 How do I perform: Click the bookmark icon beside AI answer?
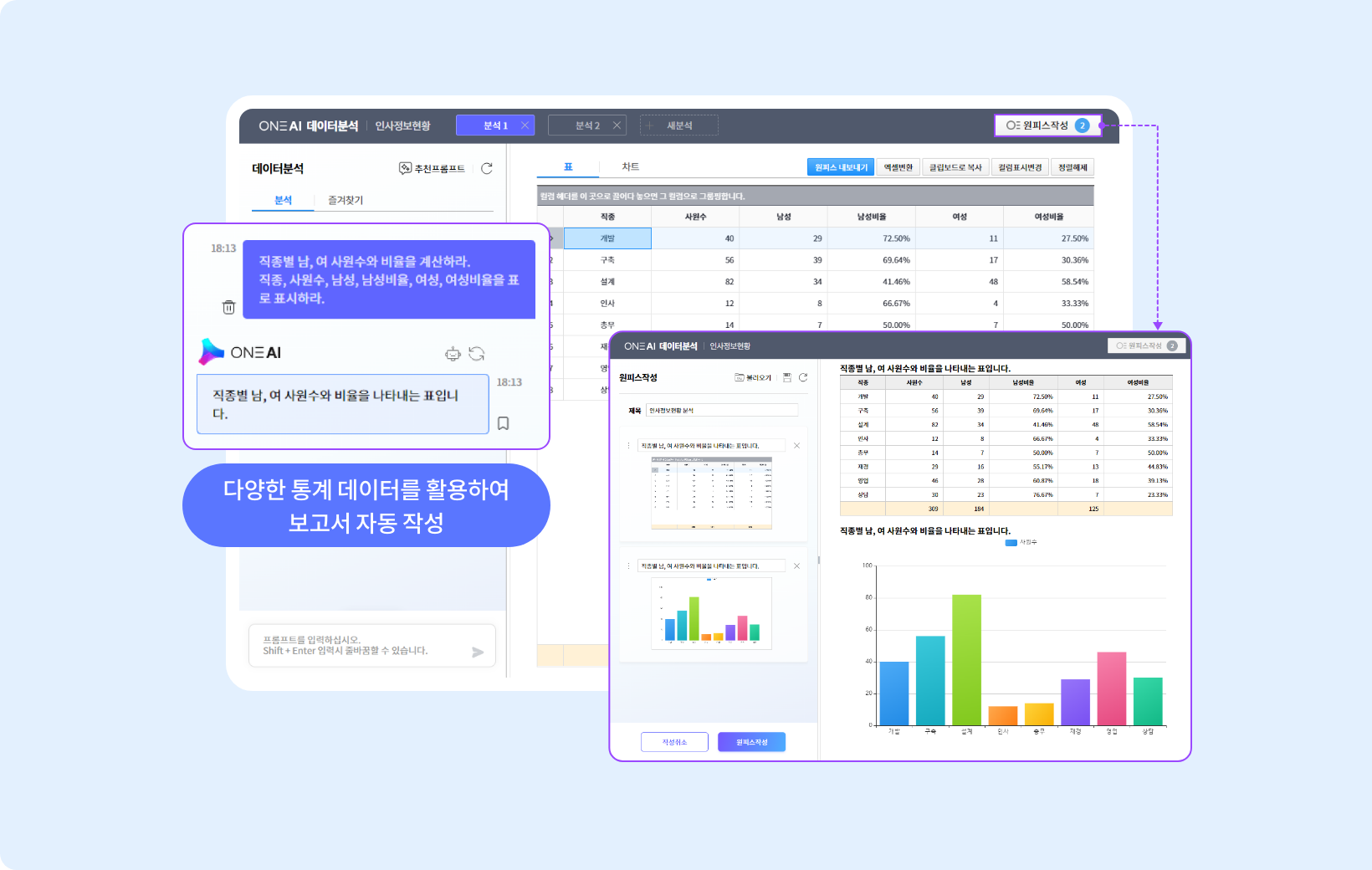(503, 423)
